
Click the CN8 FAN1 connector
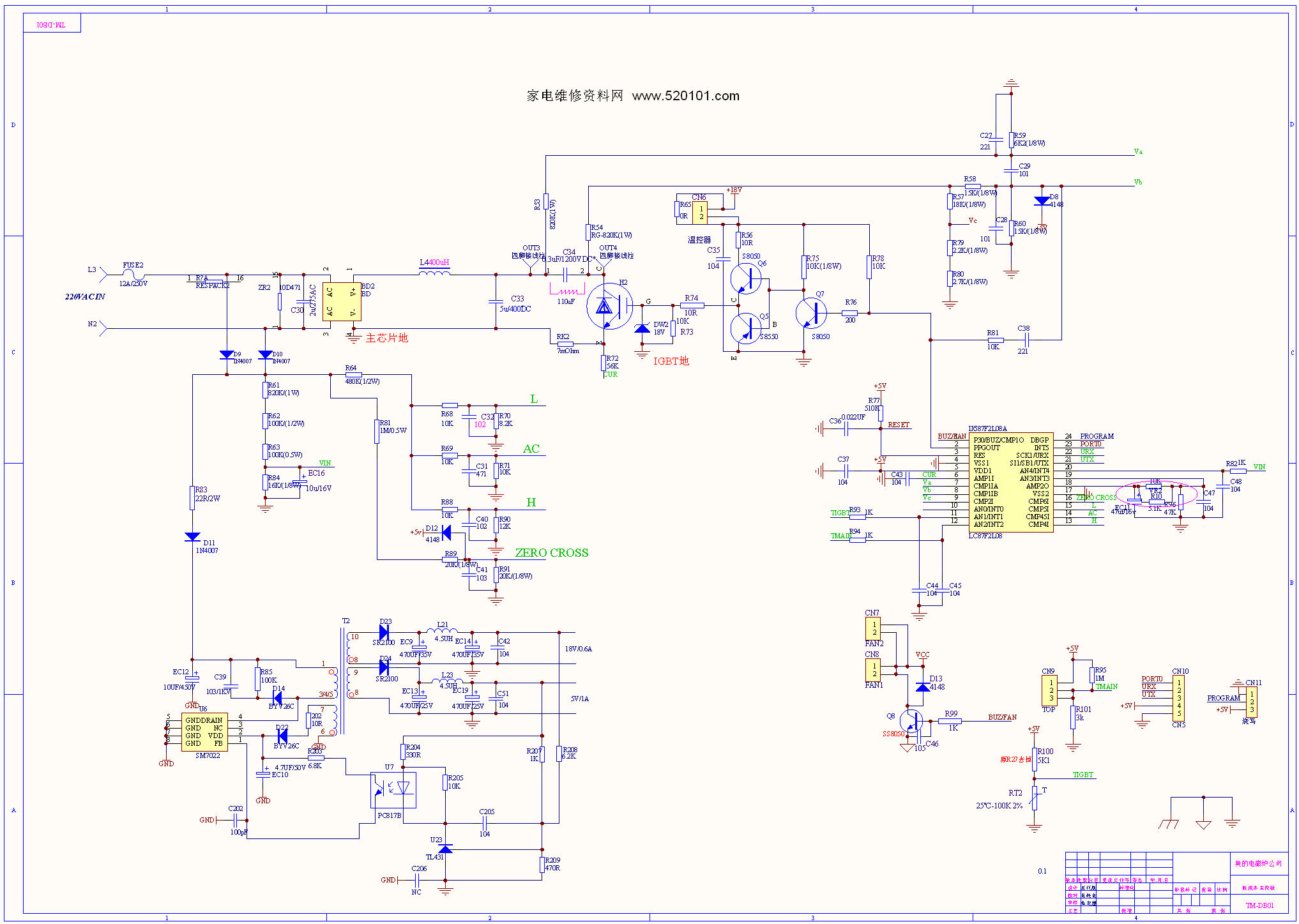[874, 670]
